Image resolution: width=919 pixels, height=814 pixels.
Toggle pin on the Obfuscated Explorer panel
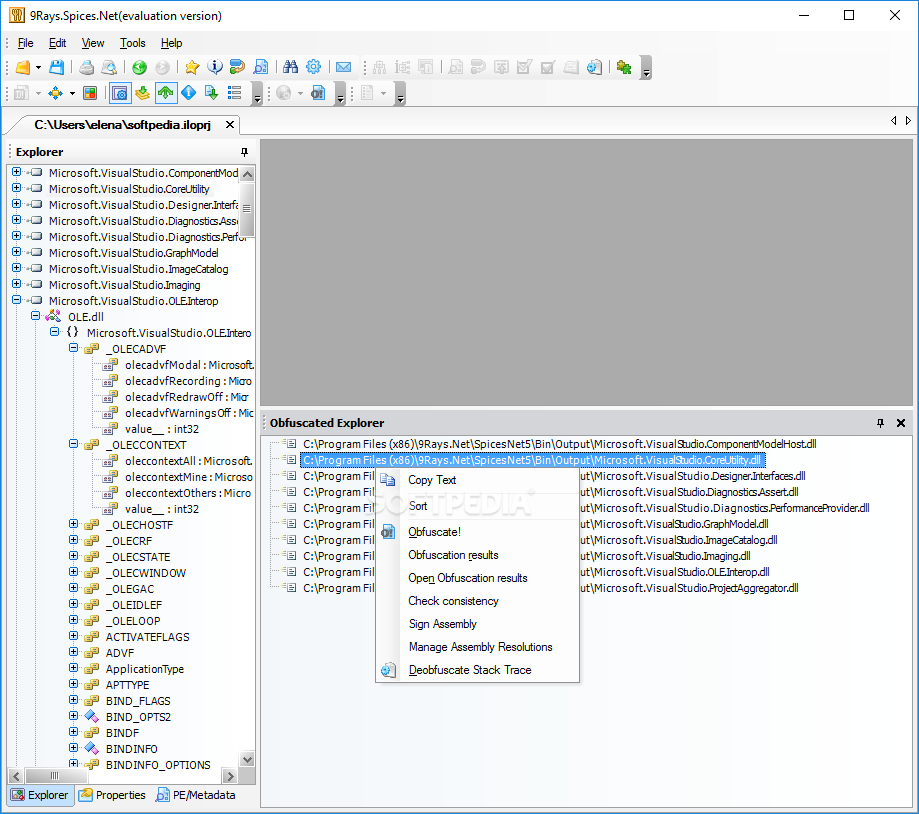click(x=880, y=423)
